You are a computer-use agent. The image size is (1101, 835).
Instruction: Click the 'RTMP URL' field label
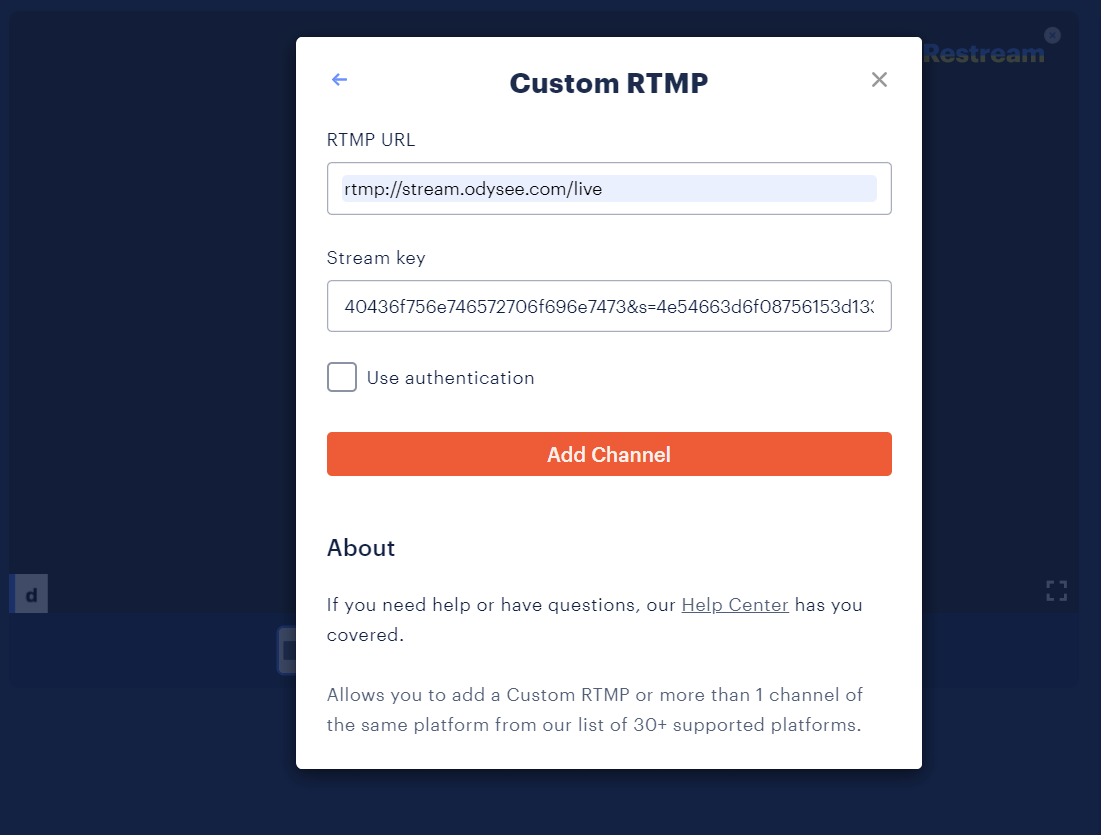(x=370, y=140)
